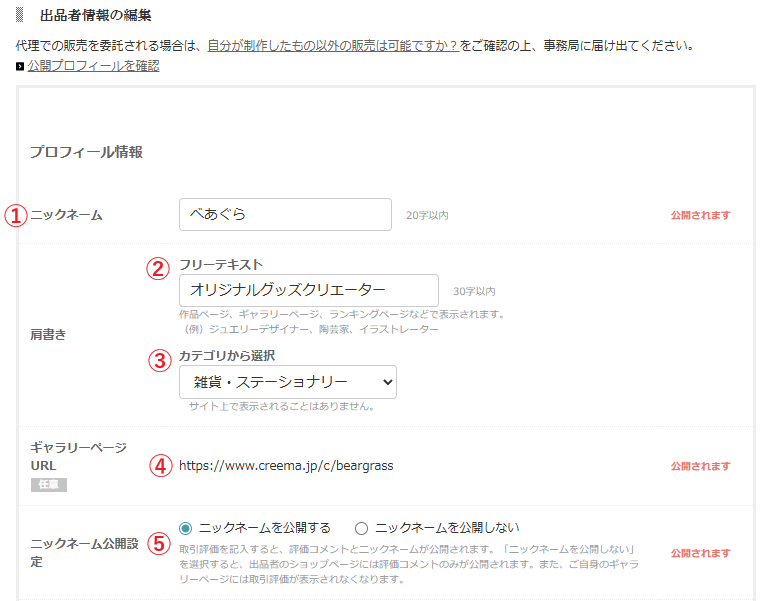Select the ニックネームを公開する radio button

point(185,528)
